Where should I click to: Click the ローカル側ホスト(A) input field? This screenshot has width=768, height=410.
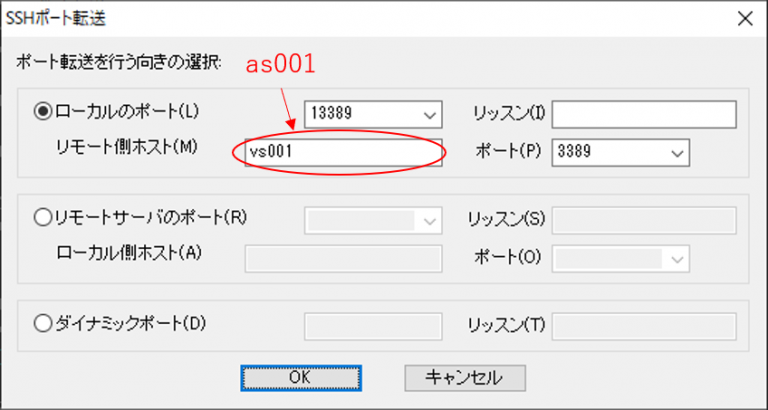(x=342, y=258)
